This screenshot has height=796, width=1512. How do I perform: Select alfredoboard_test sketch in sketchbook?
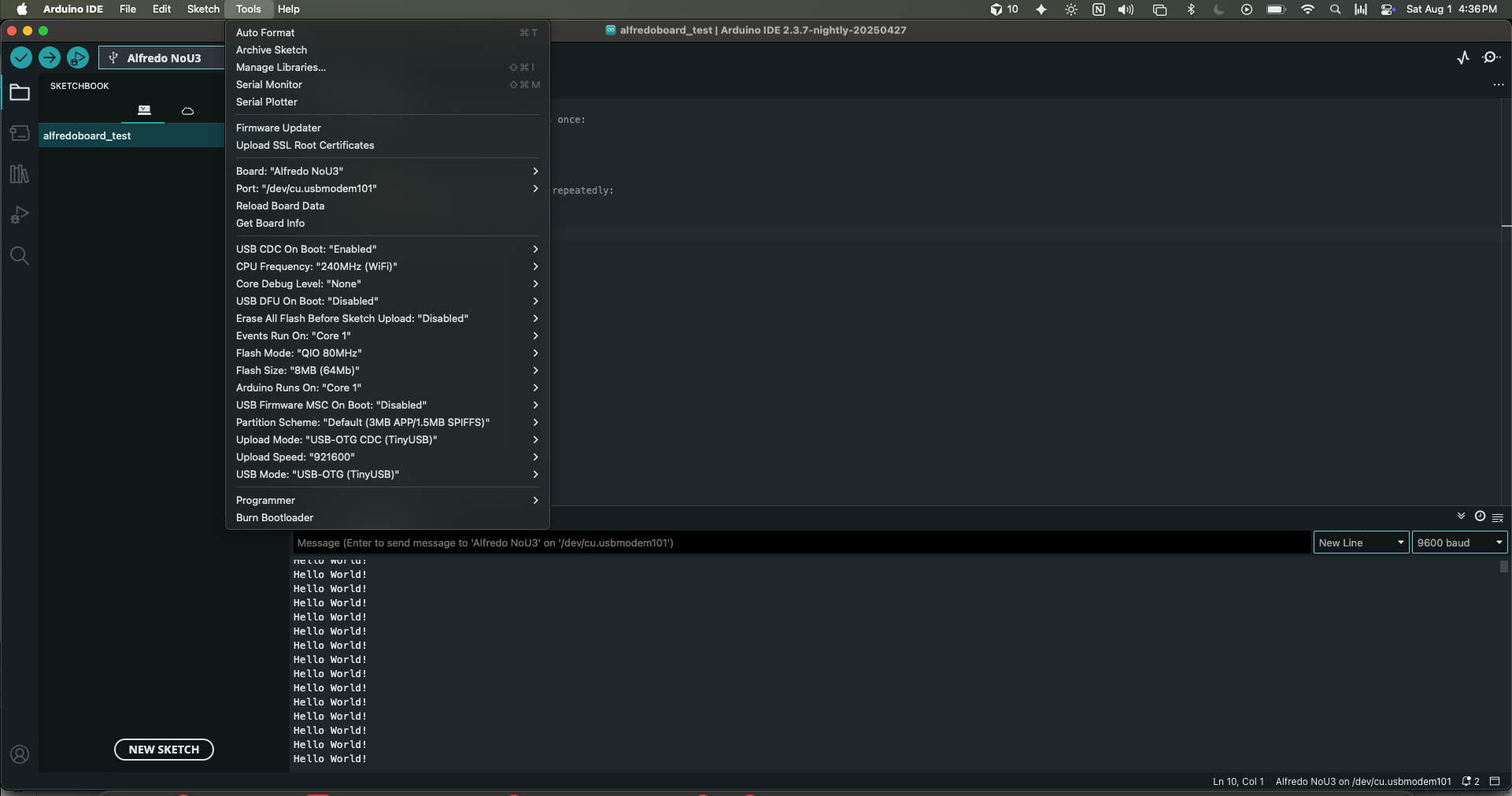tap(131, 135)
